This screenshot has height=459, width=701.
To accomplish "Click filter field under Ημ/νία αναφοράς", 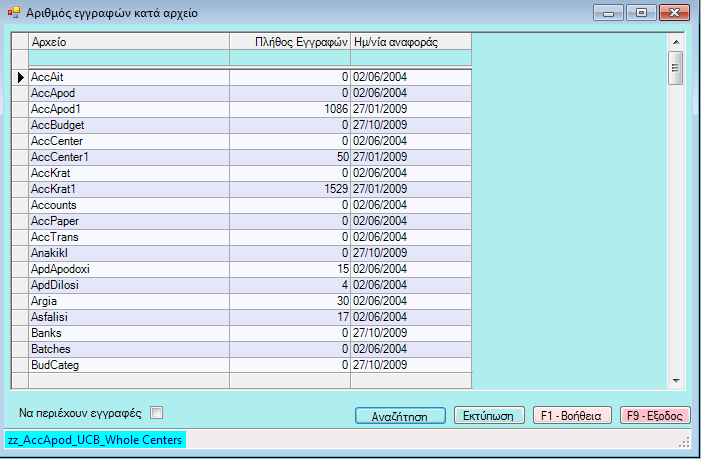I will pyautogui.click(x=411, y=58).
